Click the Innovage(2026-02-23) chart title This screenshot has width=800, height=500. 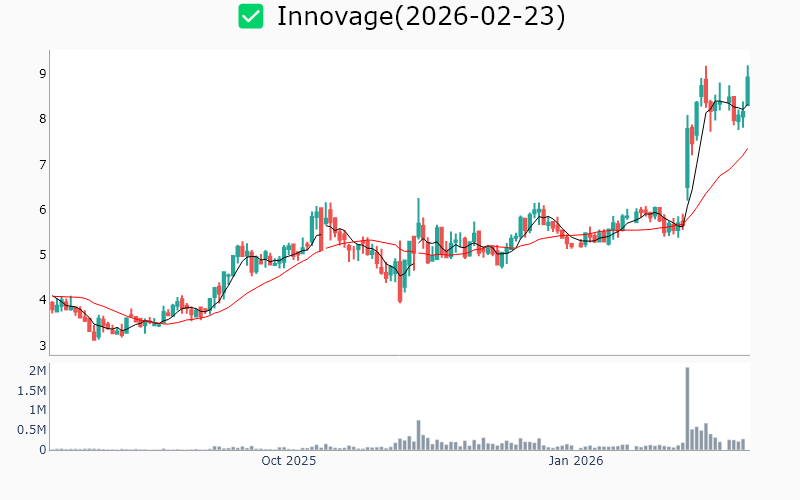(x=420, y=17)
